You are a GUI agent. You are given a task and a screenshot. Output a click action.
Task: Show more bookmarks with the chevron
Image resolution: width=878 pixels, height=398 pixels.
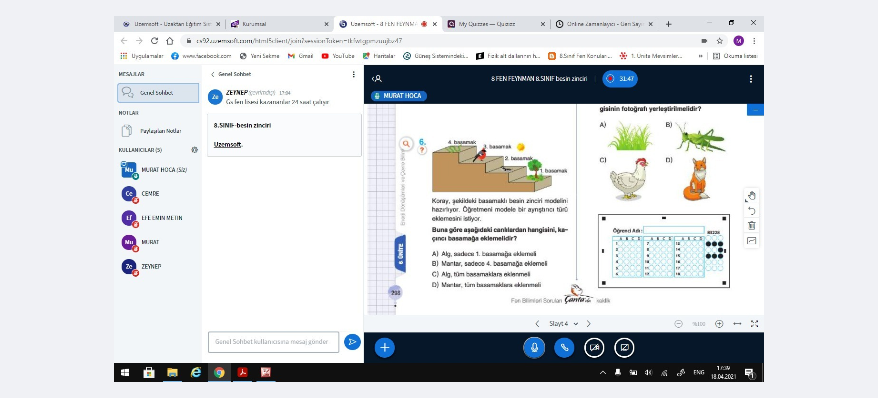click(700, 56)
